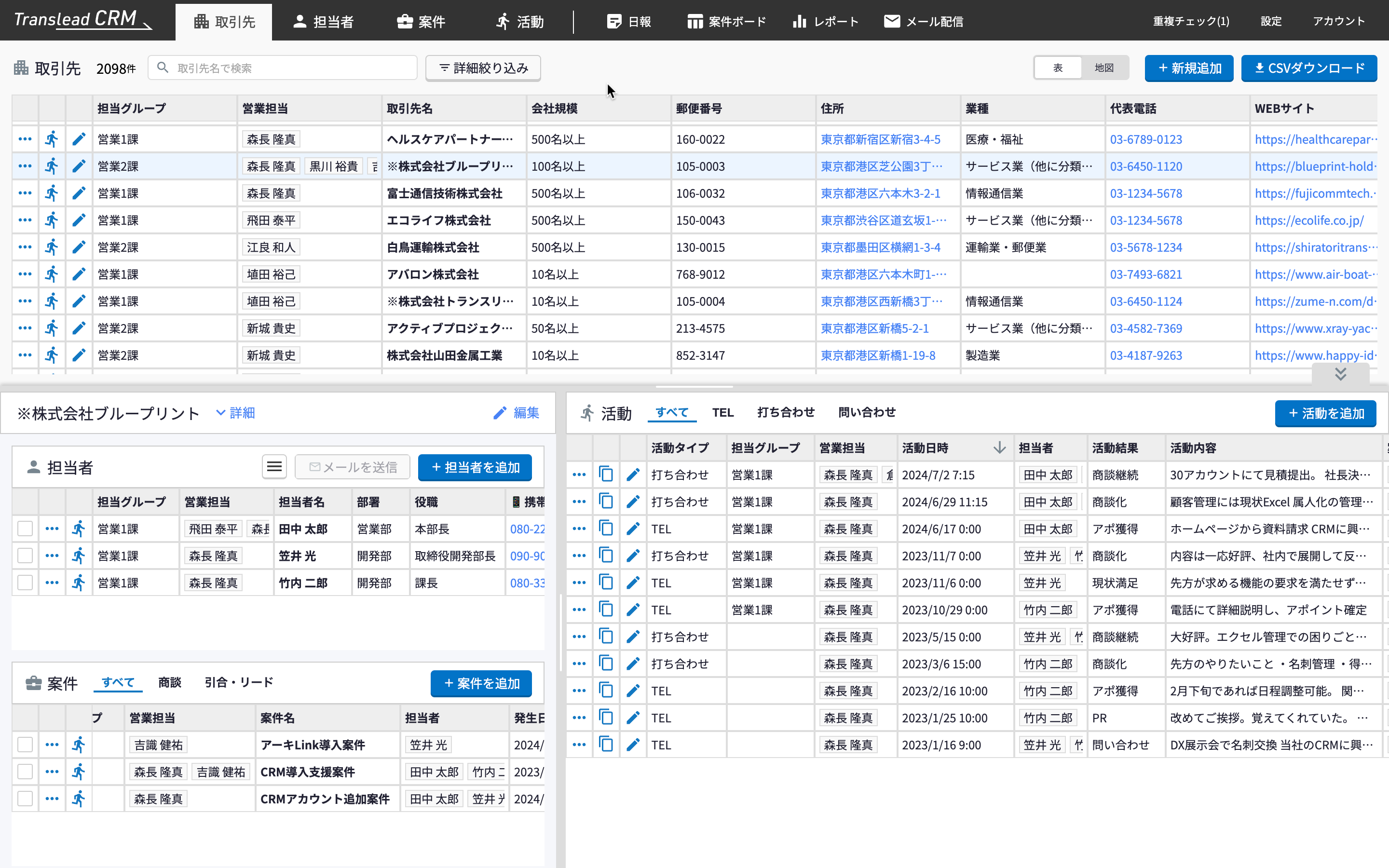Click the edit pencil on ヘルスケアパートナー row

point(79,138)
